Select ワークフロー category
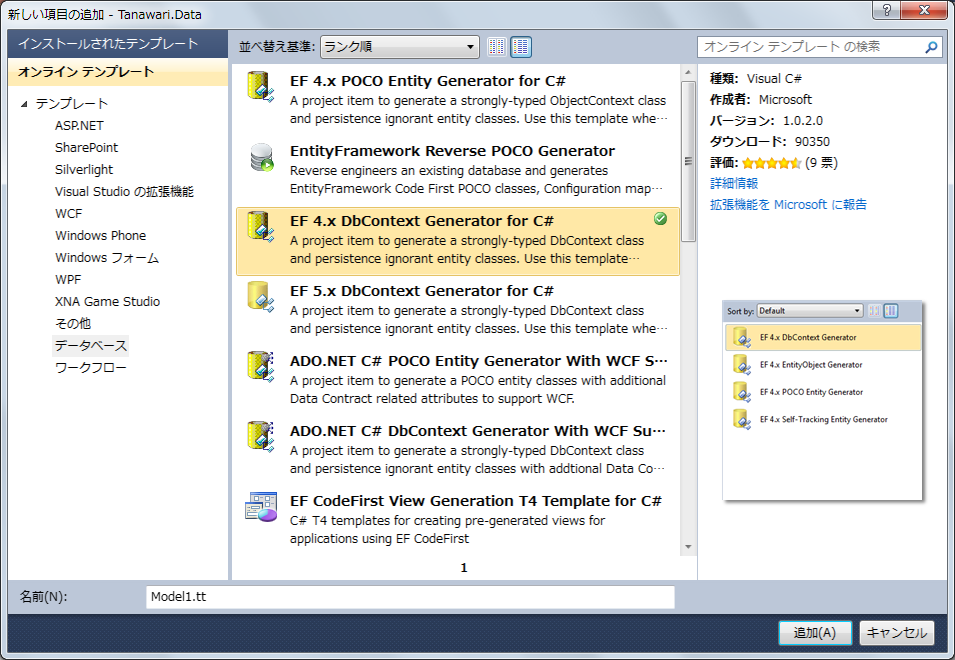Image resolution: width=955 pixels, height=660 pixels. pos(91,368)
